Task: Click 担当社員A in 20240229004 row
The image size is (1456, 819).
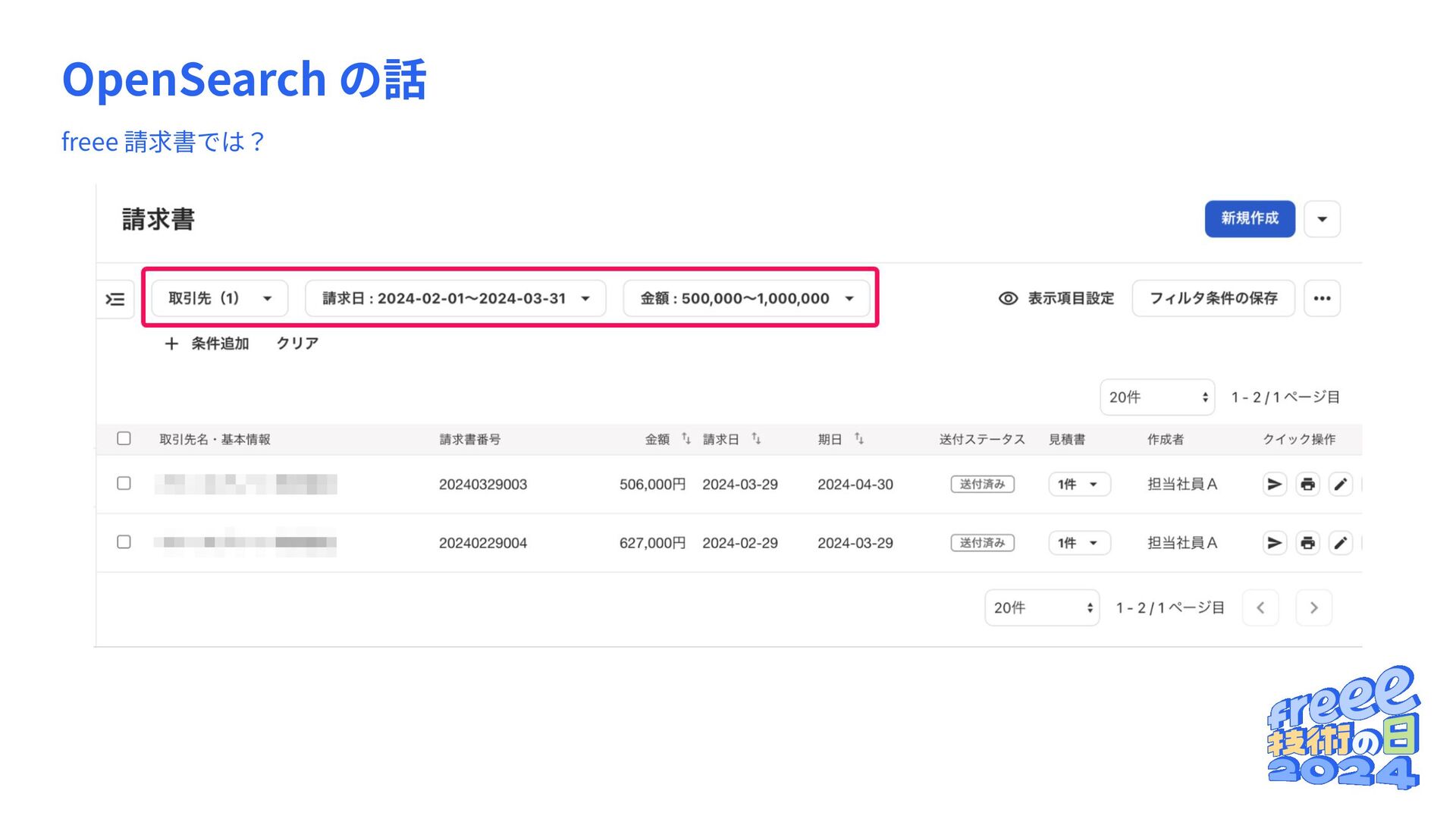Action: click(x=1181, y=543)
